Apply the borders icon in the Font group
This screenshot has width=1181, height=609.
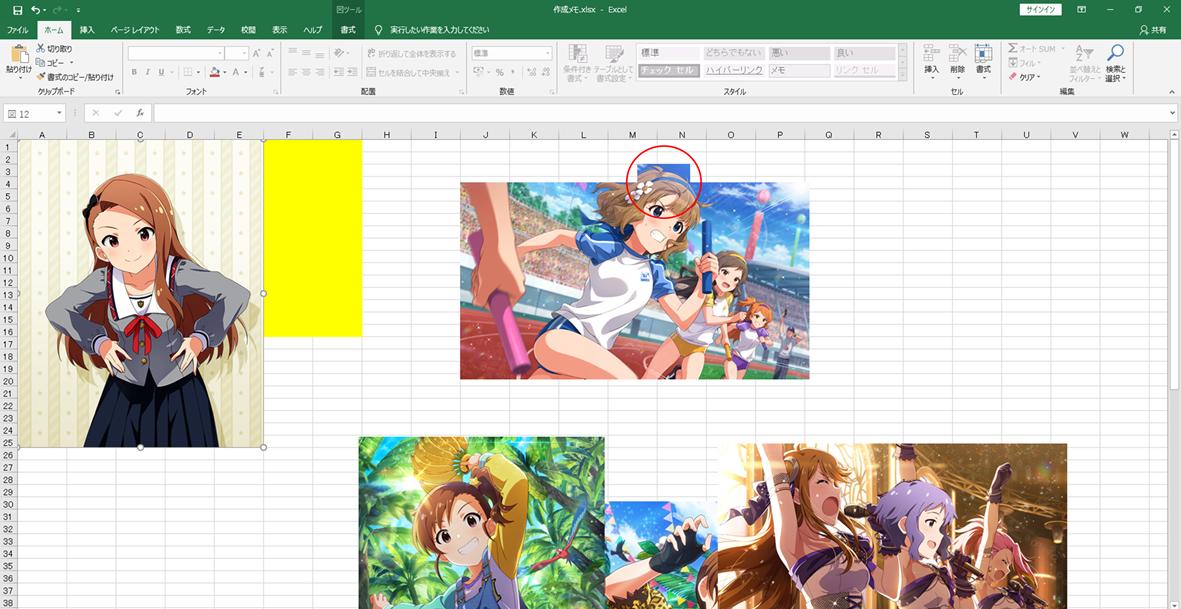click(188, 72)
